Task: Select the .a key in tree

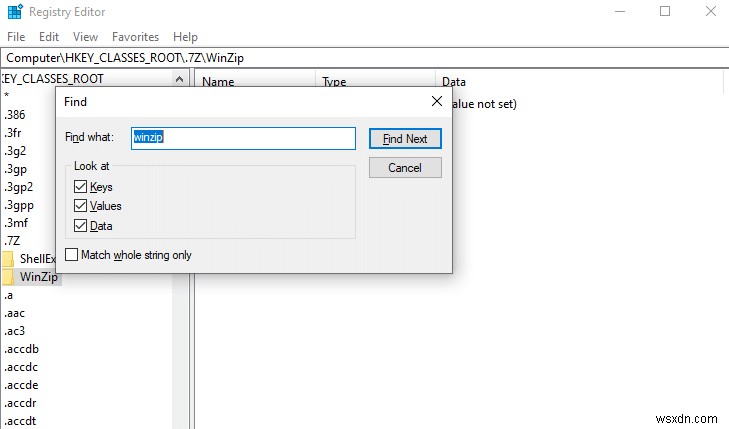Action: tap(8, 295)
